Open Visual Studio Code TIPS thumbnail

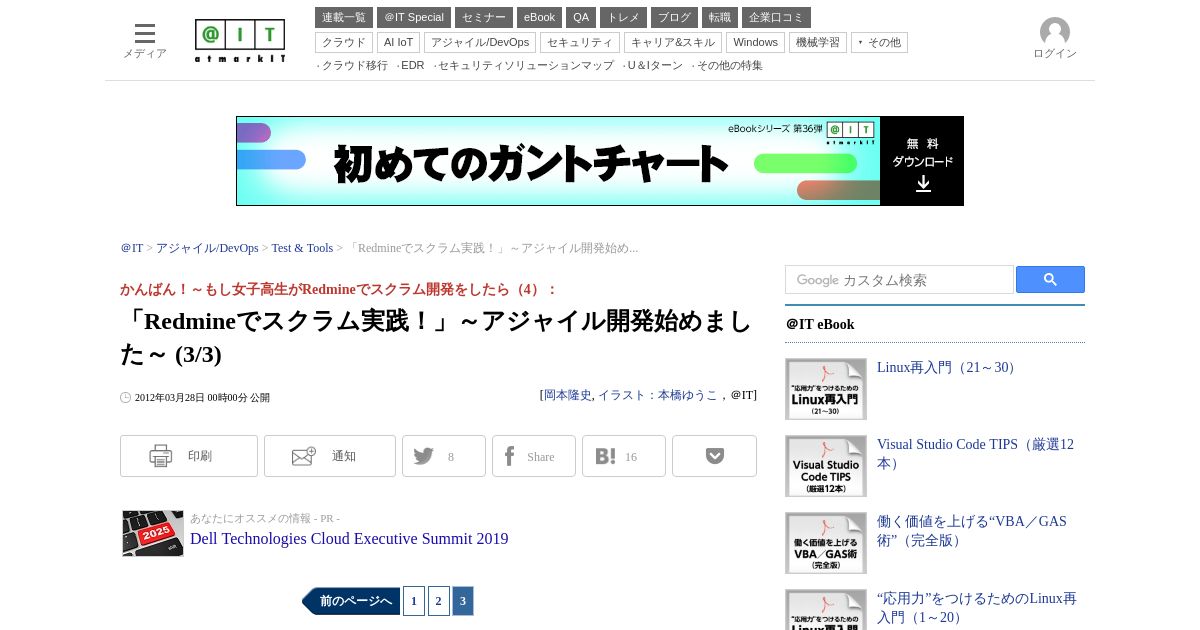tap(826, 466)
